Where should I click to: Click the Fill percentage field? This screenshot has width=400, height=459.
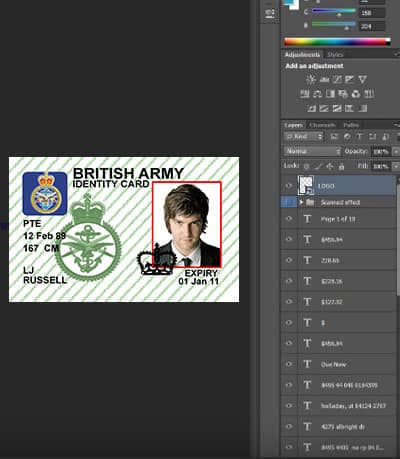coord(380,166)
